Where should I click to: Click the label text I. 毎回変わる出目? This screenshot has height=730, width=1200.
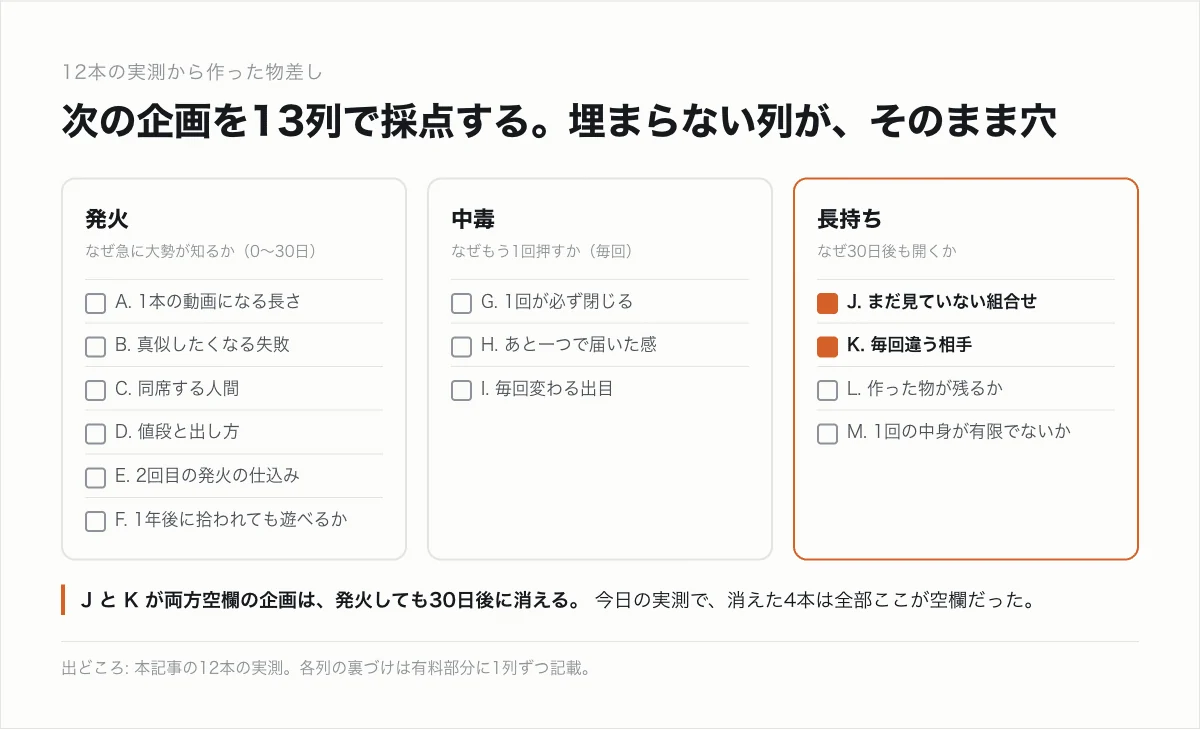click(547, 389)
